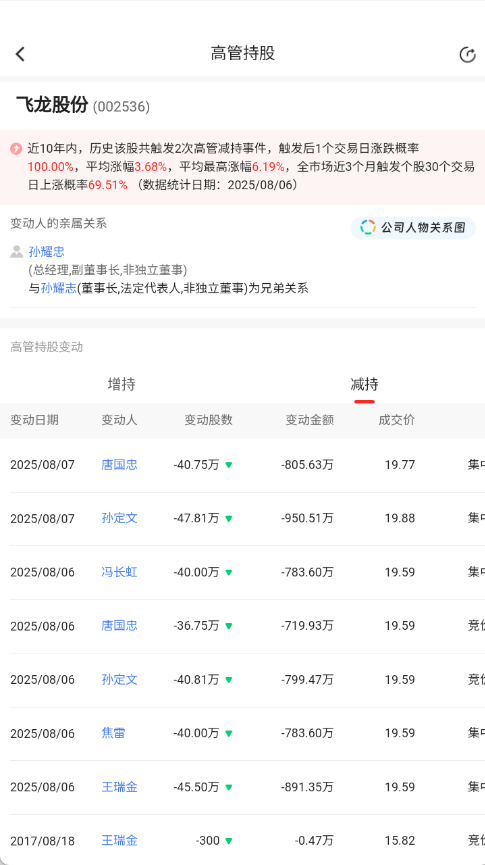The height and width of the screenshot is (865, 485).
Task: Open 孙耀志 link in the relation text
Action: point(59,288)
